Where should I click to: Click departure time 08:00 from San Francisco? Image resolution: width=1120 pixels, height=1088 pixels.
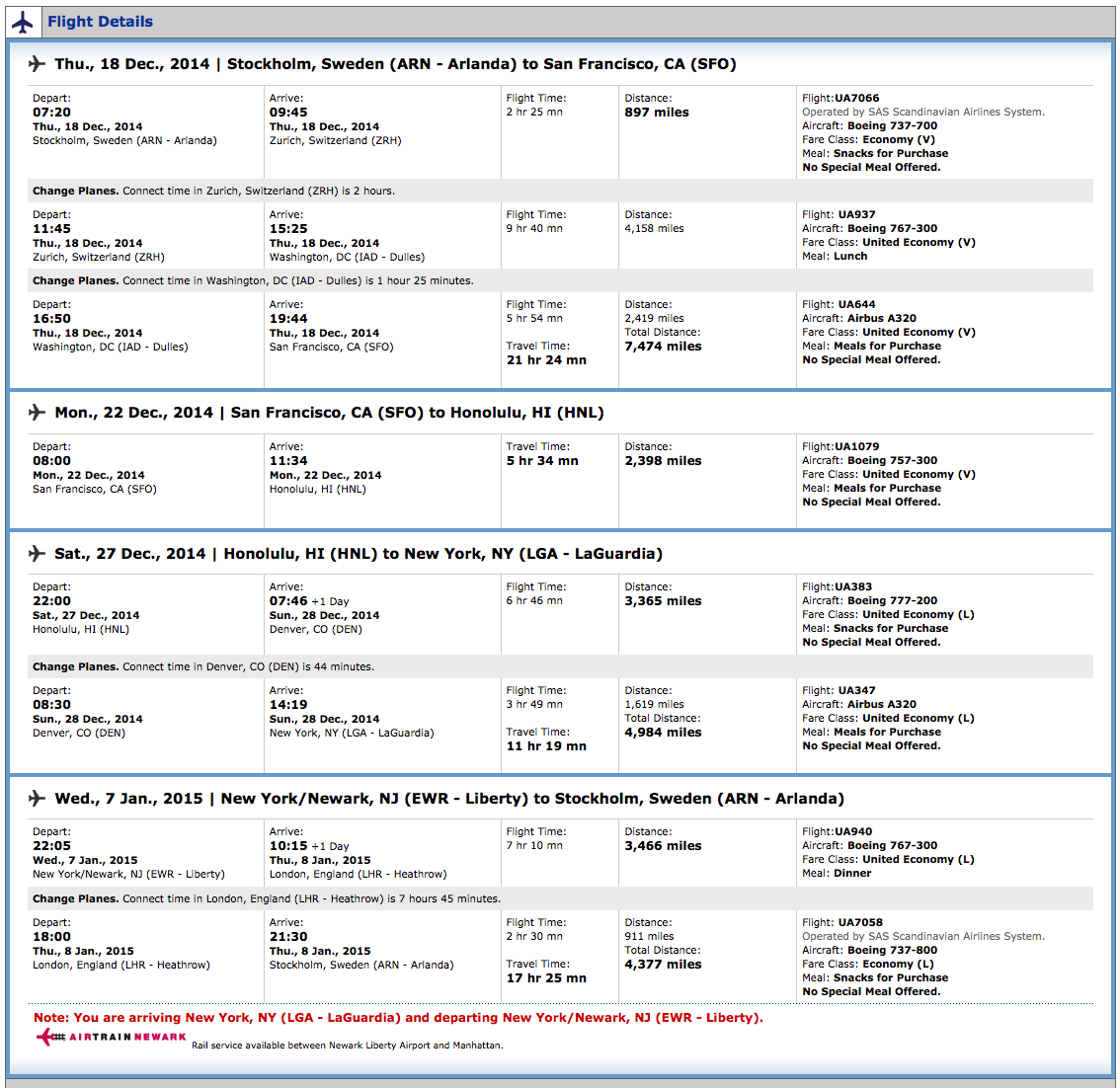click(51, 460)
